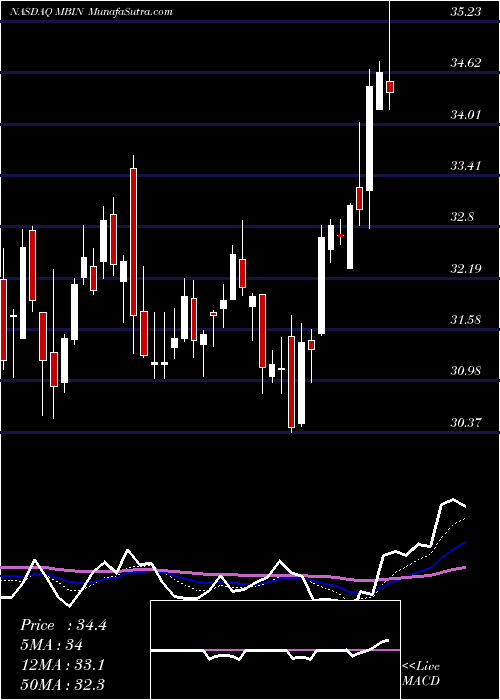
Task: Click the NASDAQ MBIN MunafaSutra.com title text
Action: click(91, 12)
